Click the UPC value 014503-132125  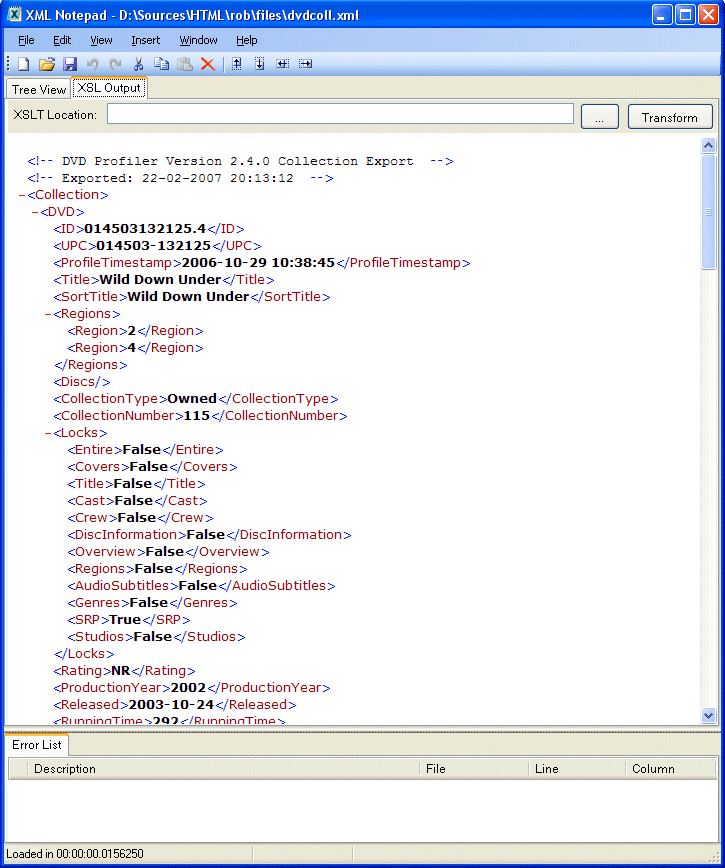[153, 246]
